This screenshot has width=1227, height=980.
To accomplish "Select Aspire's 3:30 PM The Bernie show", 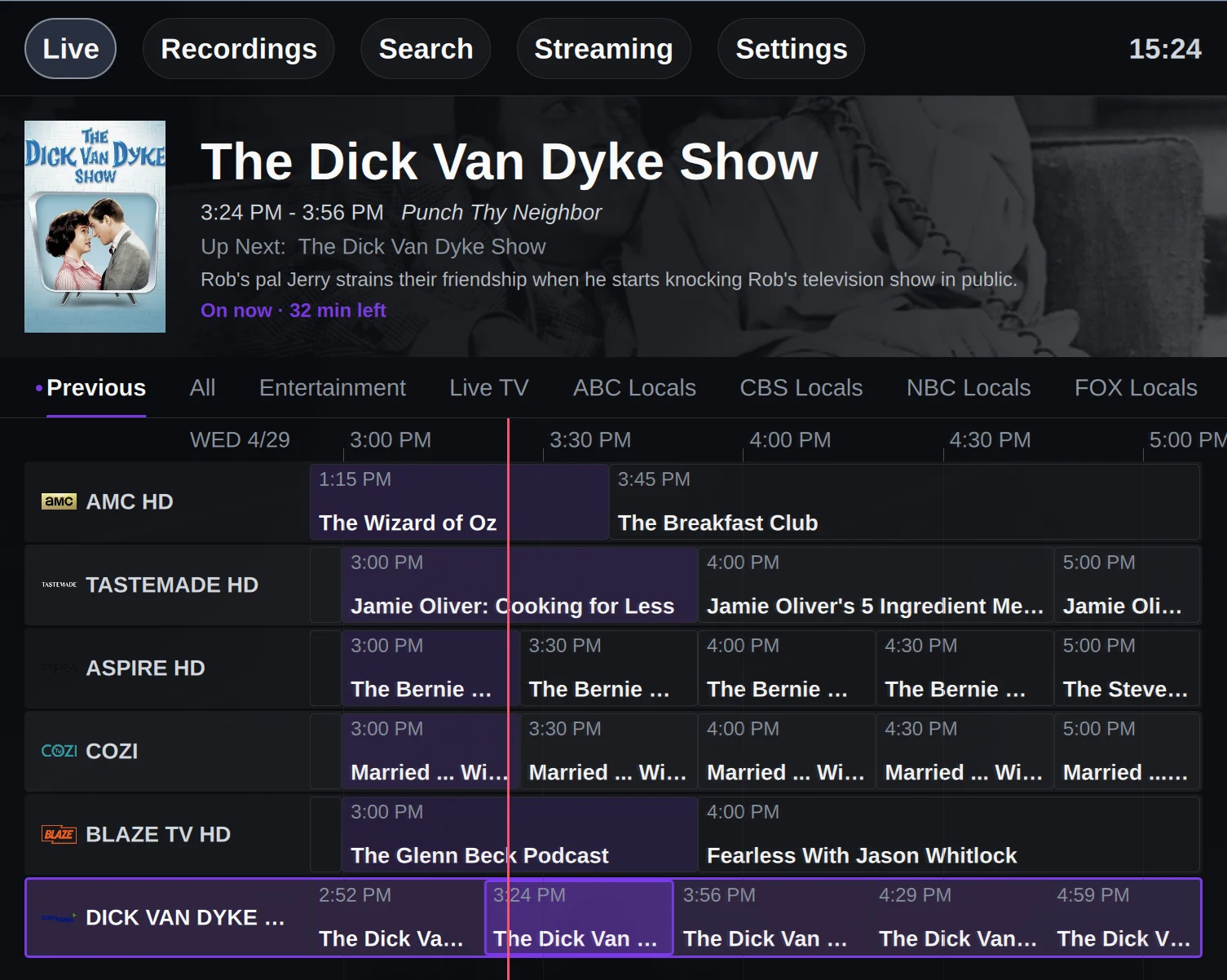I will pos(609,668).
